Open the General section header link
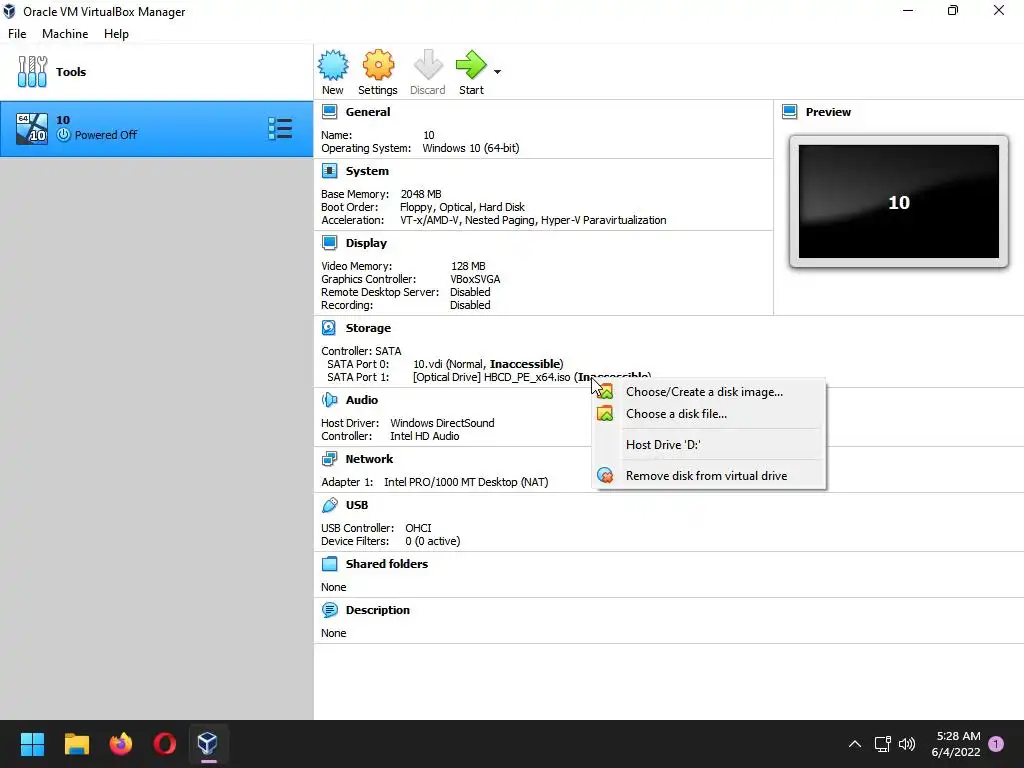The width and height of the screenshot is (1024, 768). 368,112
